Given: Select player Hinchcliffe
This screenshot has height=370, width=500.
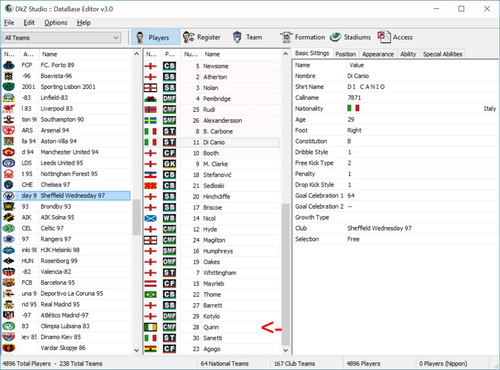Looking at the screenshot, I should point(212,197).
